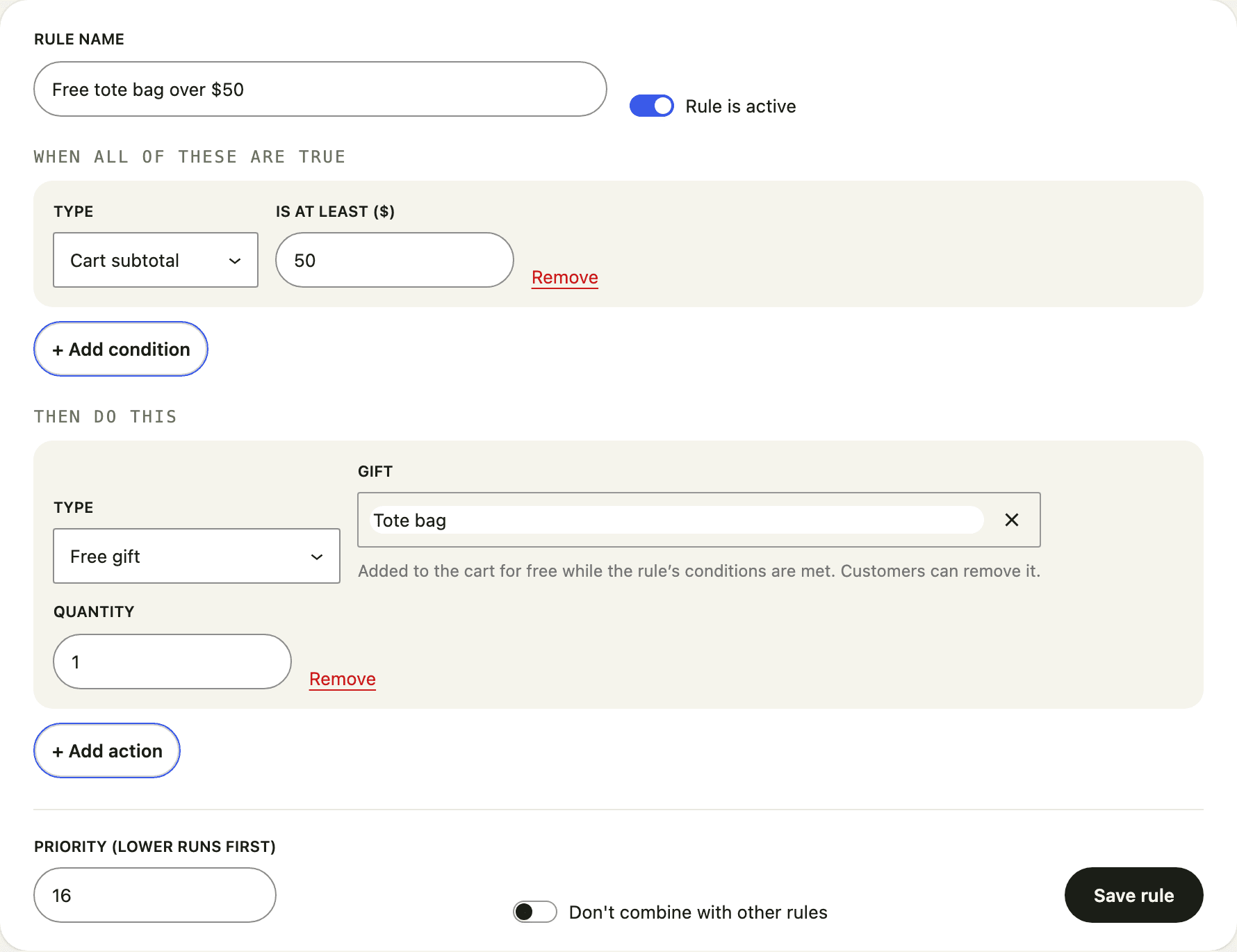Remove the free gift action
This screenshot has width=1237, height=952.
(343, 679)
